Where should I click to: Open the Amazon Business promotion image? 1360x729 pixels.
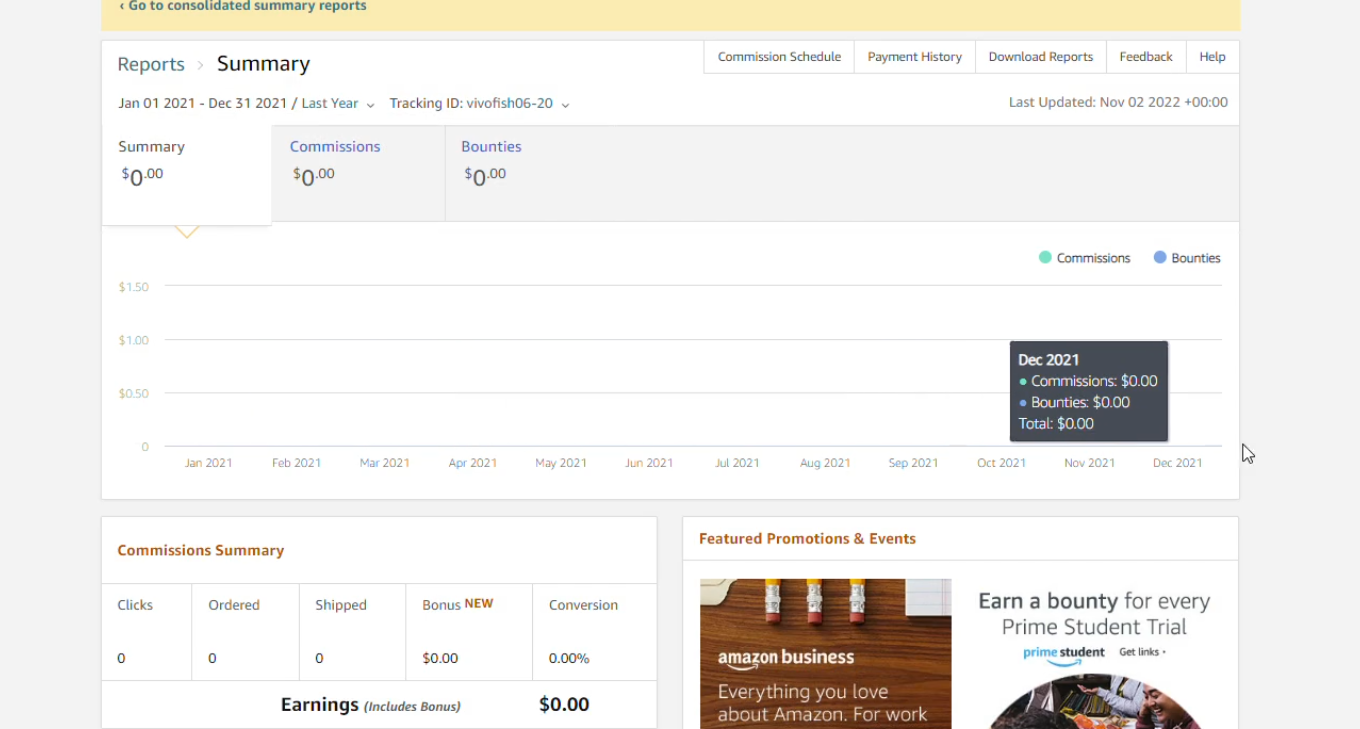(826, 654)
